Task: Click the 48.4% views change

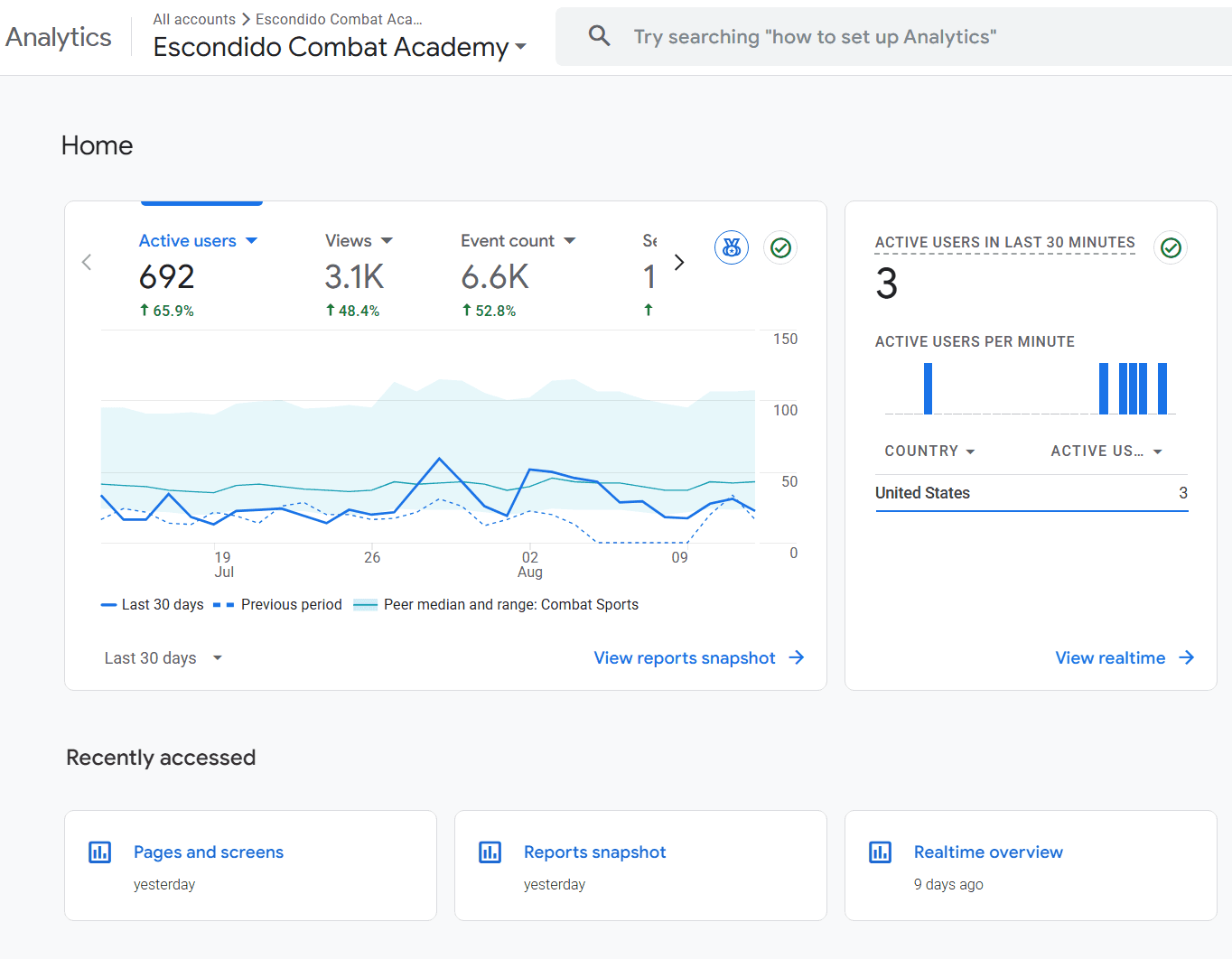Action: coord(352,311)
